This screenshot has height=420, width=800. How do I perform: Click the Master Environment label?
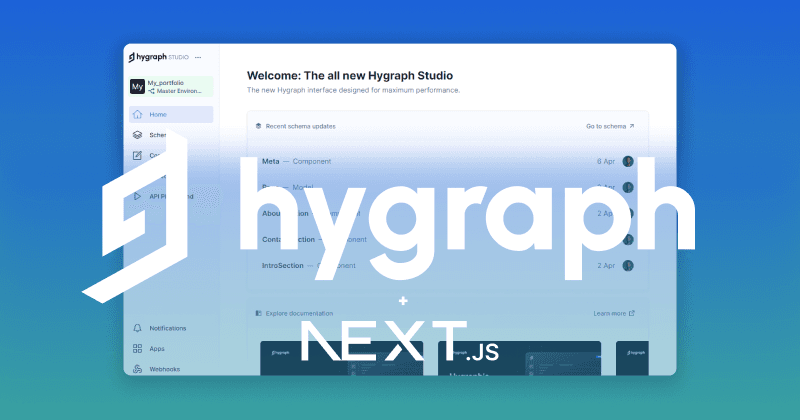pyautogui.click(x=179, y=91)
